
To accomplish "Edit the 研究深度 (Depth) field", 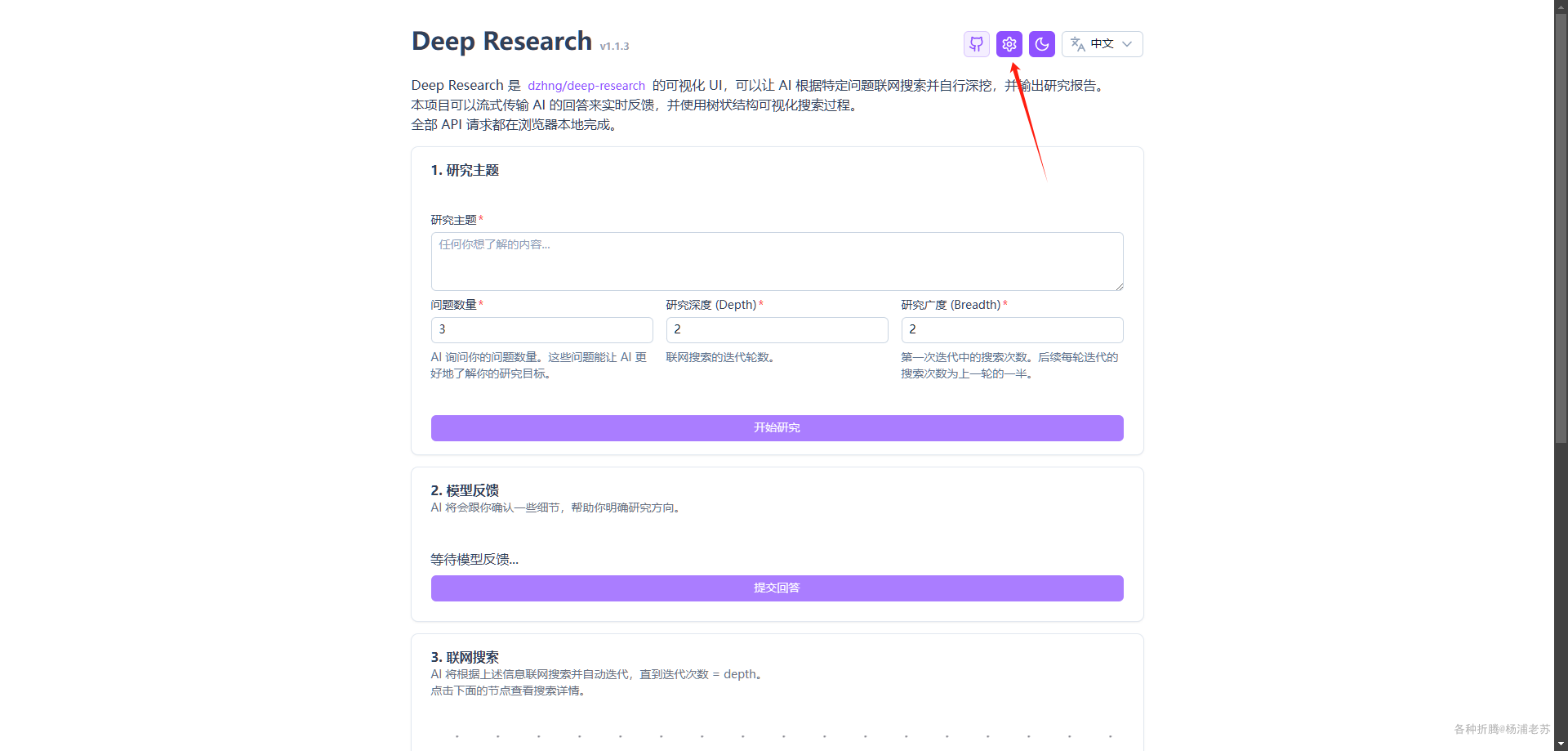I will point(777,330).
